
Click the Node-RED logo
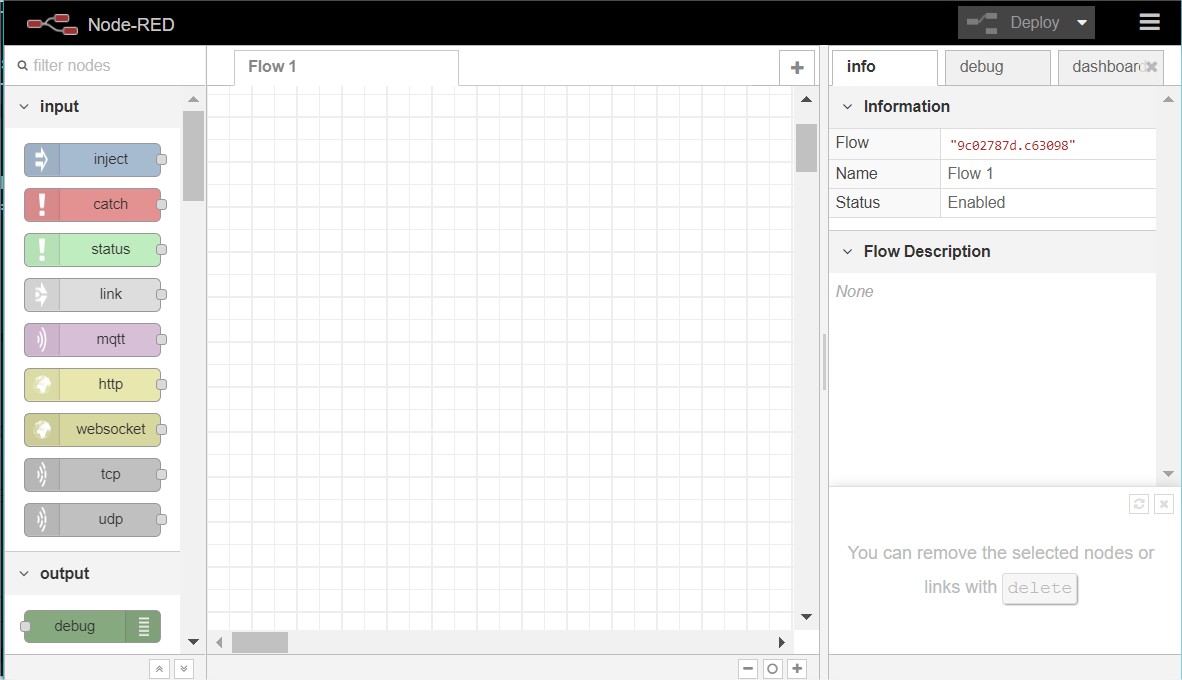coord(52,25)
